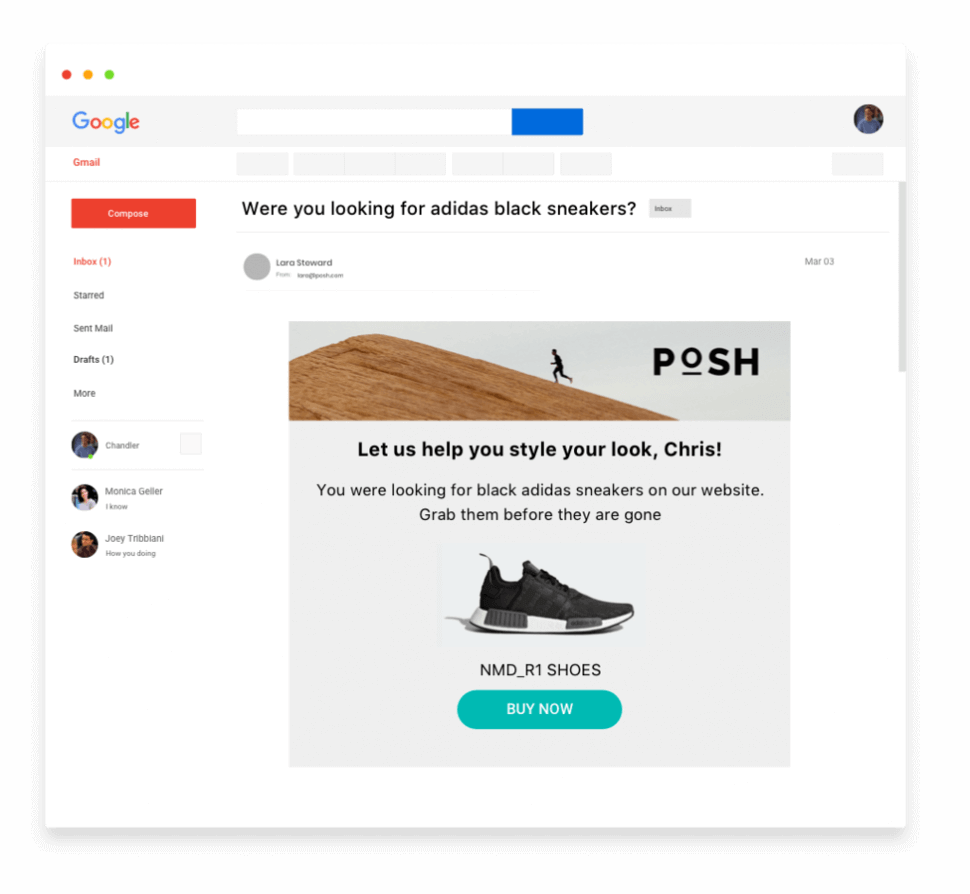This screenshot has width=970, height=894.
Task: Open Joey Tribbiani's chat avatar
Action: click(x=85, y=544)
